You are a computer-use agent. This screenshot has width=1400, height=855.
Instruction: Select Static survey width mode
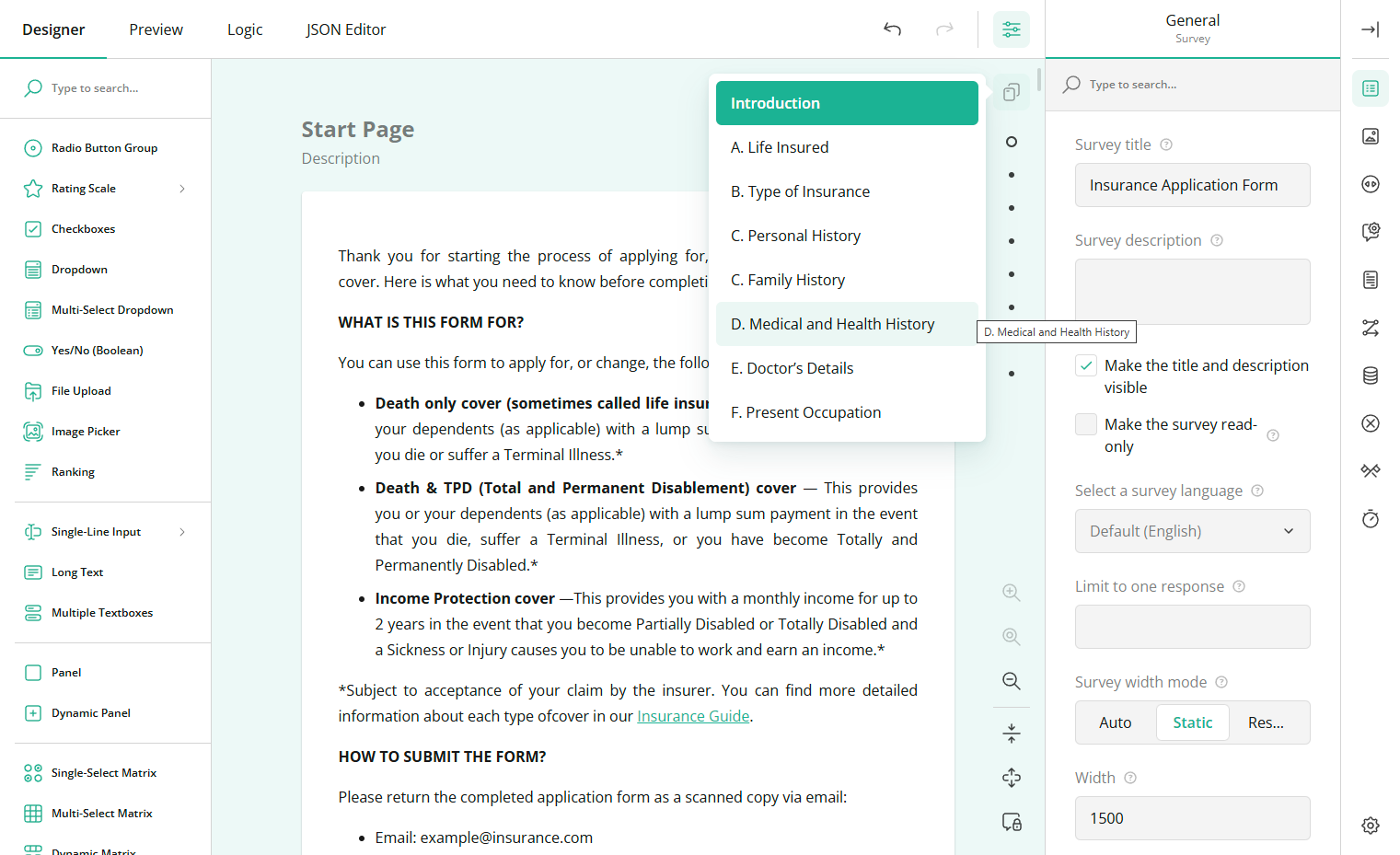tap(1193, 722)
